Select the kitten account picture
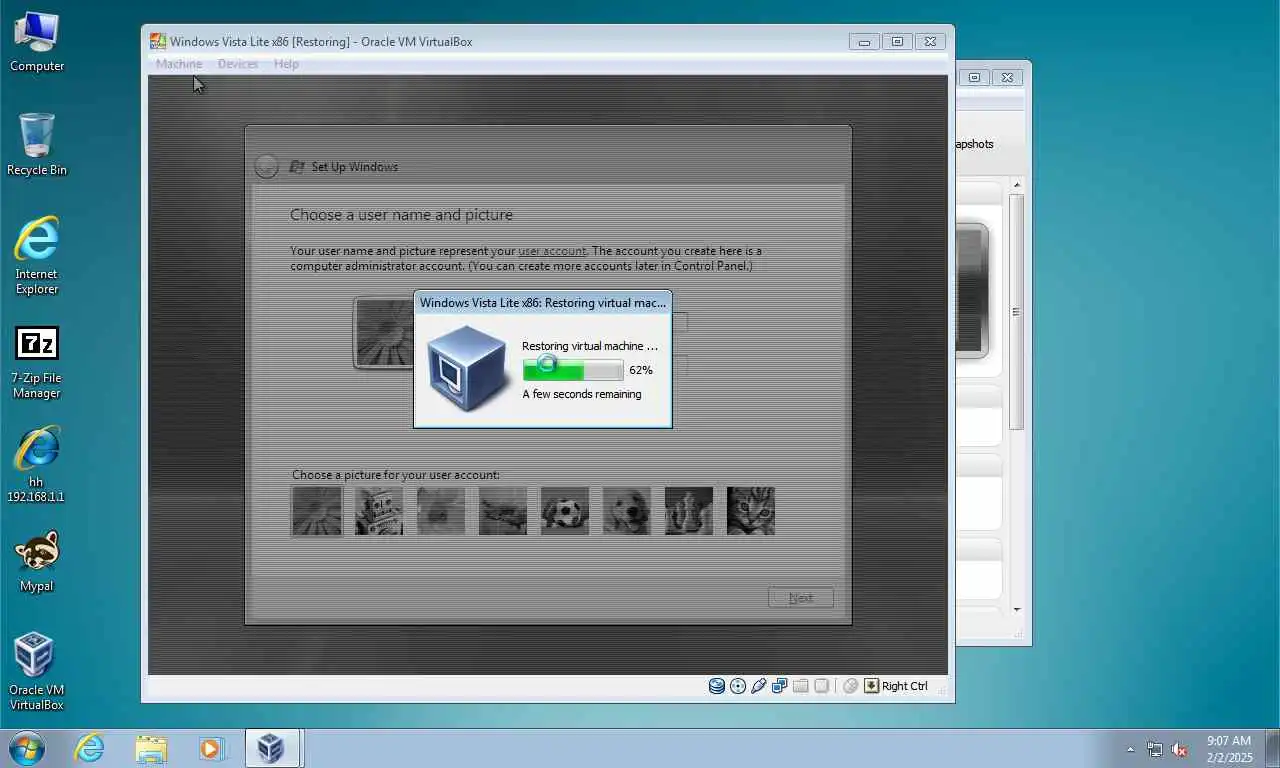 [x=751, y=511]
